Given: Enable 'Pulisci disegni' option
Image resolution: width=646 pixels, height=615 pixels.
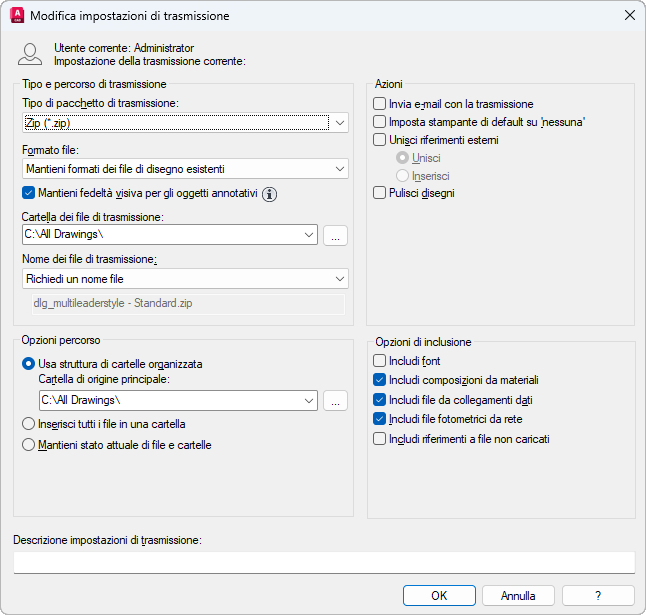Looking at the screenshot, I should [379, 193].
